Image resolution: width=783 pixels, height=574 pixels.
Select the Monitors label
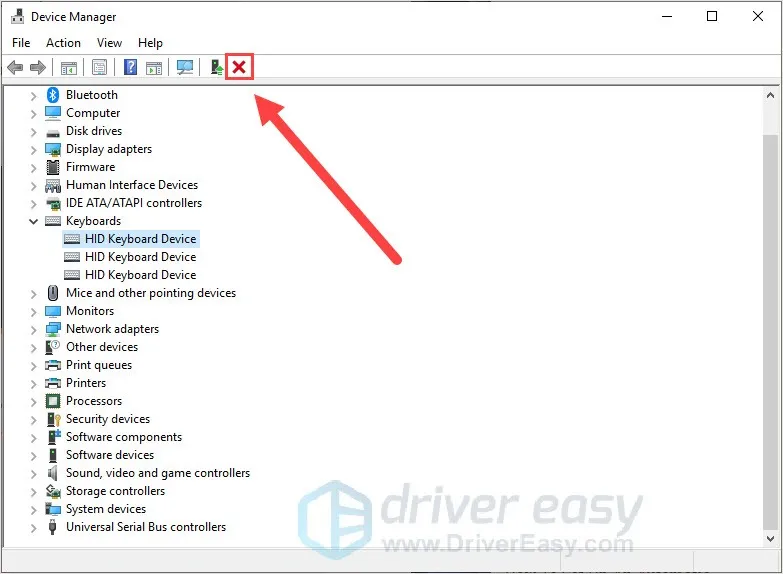(x=90, y=311)
